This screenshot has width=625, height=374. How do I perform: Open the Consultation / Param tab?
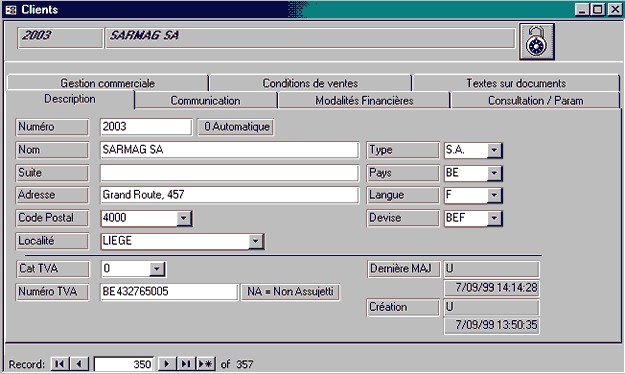[x=535, y=100]
